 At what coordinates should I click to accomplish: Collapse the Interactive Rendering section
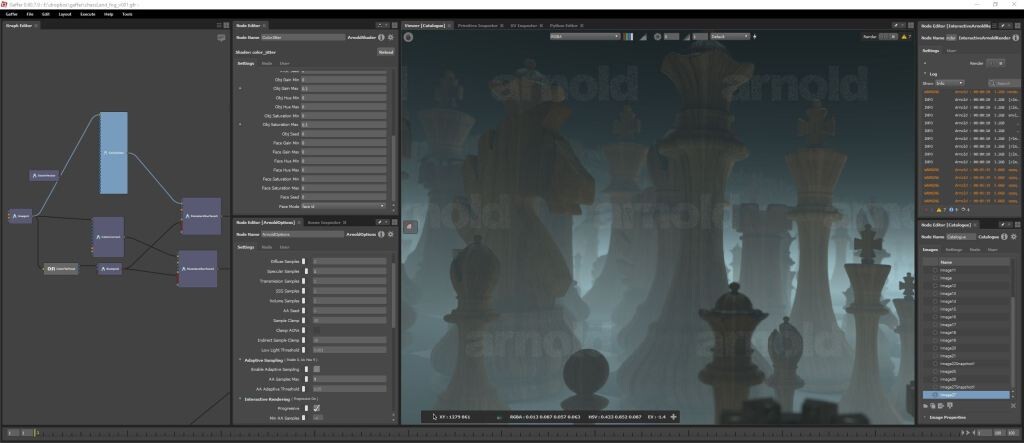[x=240, y=399]
